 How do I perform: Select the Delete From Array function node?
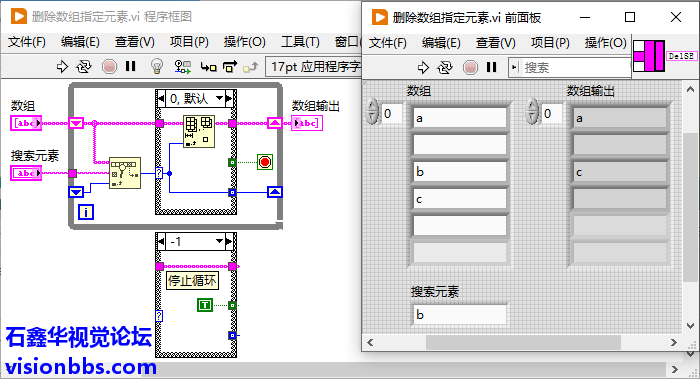click(199, 131)
